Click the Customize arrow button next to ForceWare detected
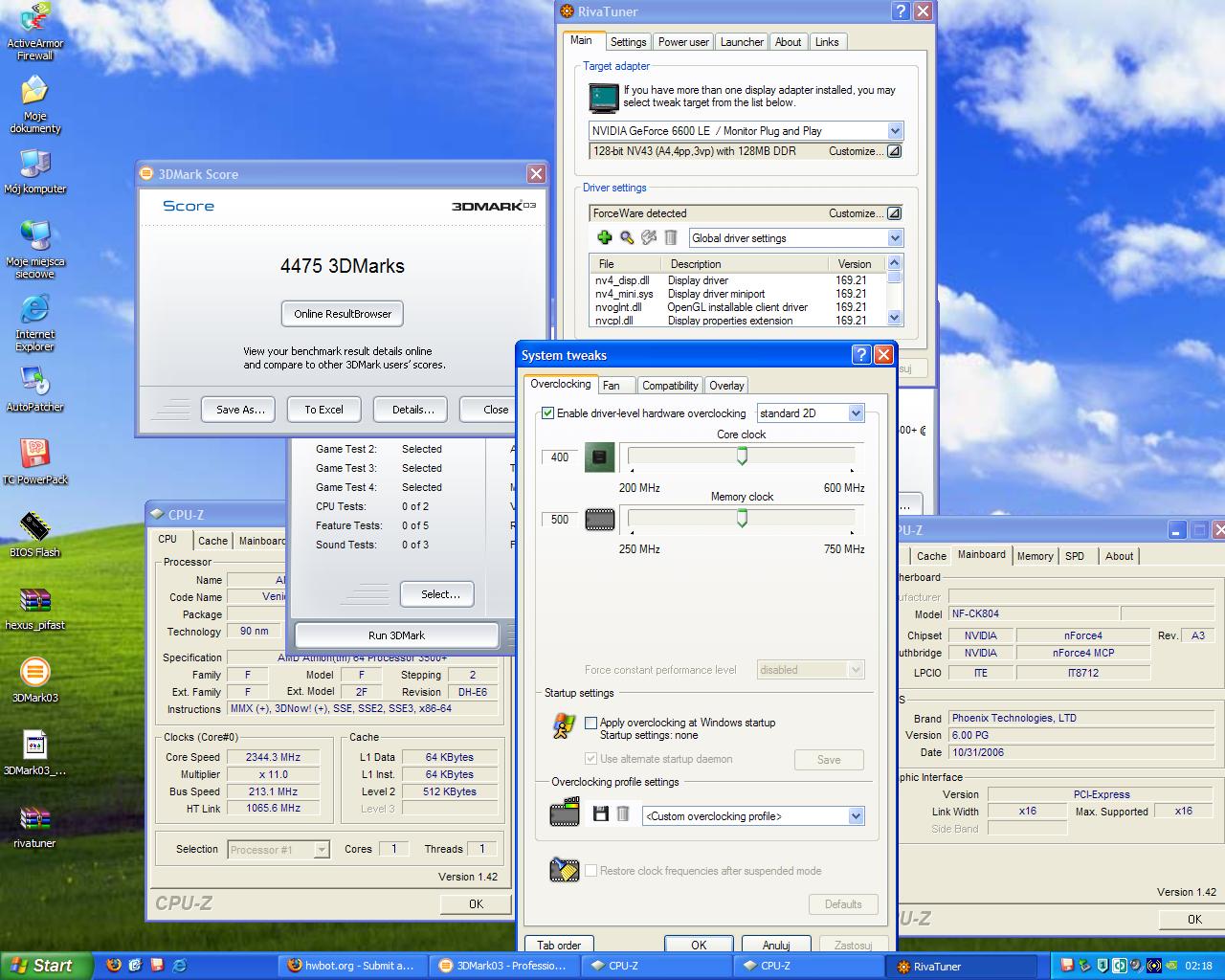This screenshot has width=1225, height=980. coord(894,213)
